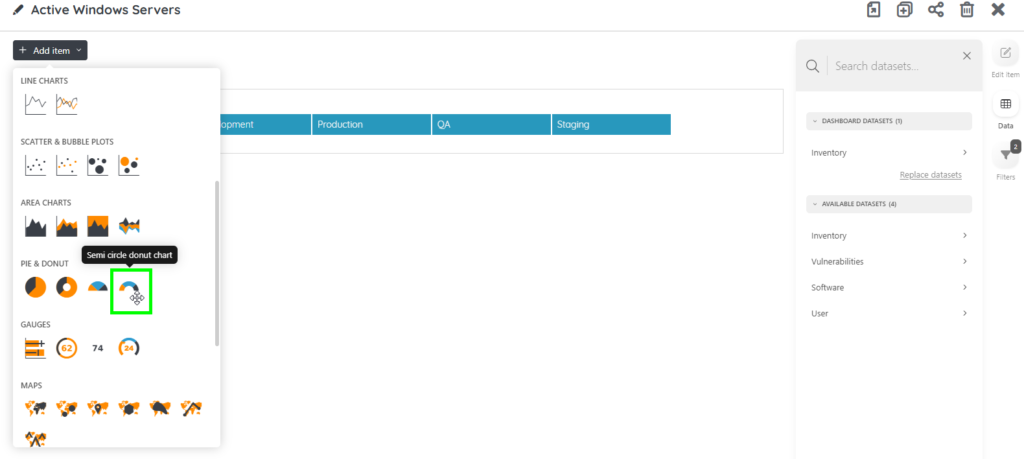Clear the dataset search with the X

click(x=967, y=56)
